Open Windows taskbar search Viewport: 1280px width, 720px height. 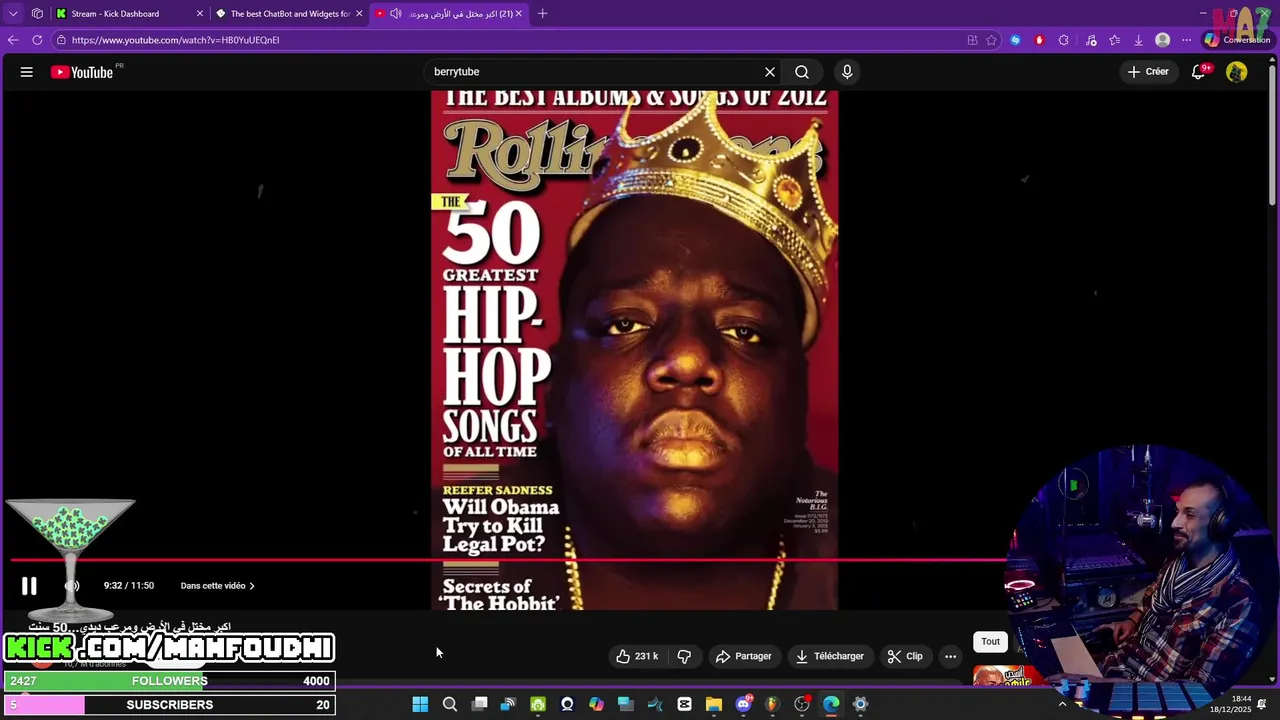[450, 704]
